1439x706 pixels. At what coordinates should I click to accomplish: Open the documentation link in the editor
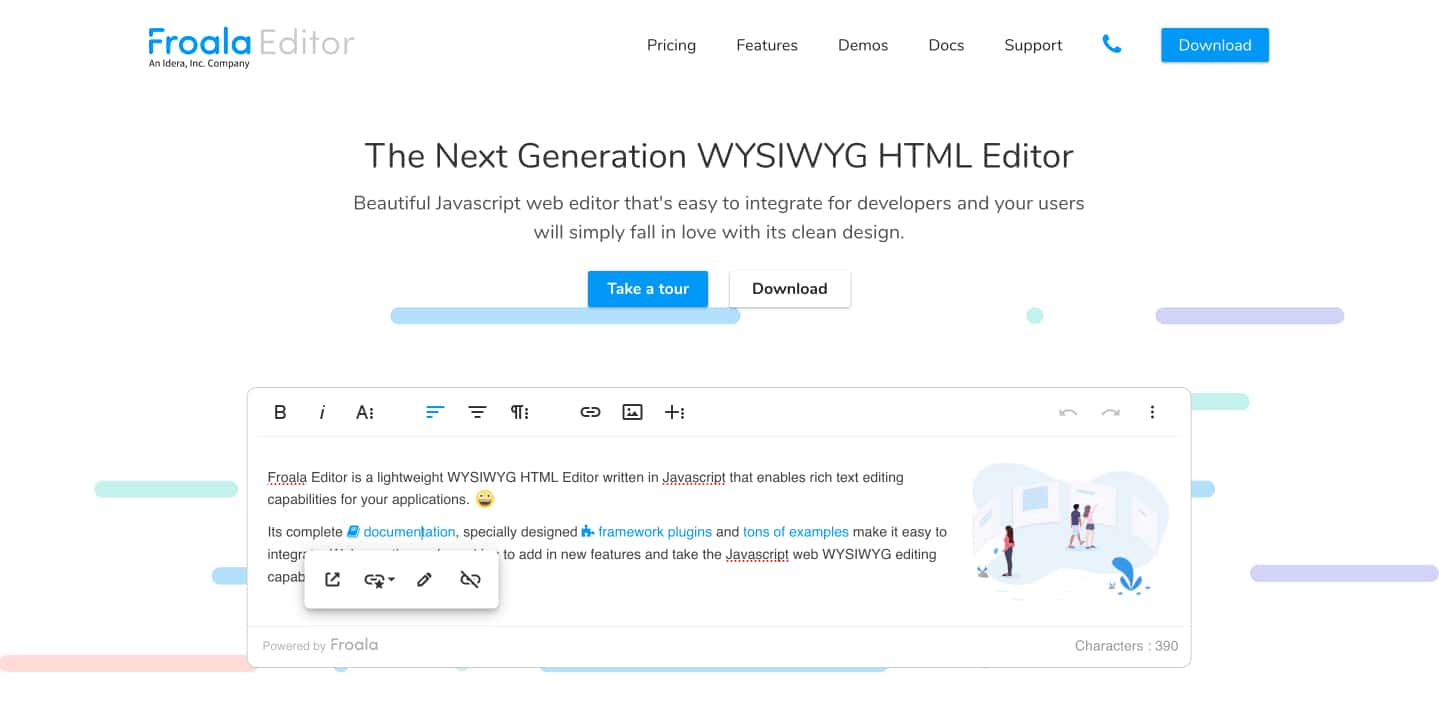409,532
